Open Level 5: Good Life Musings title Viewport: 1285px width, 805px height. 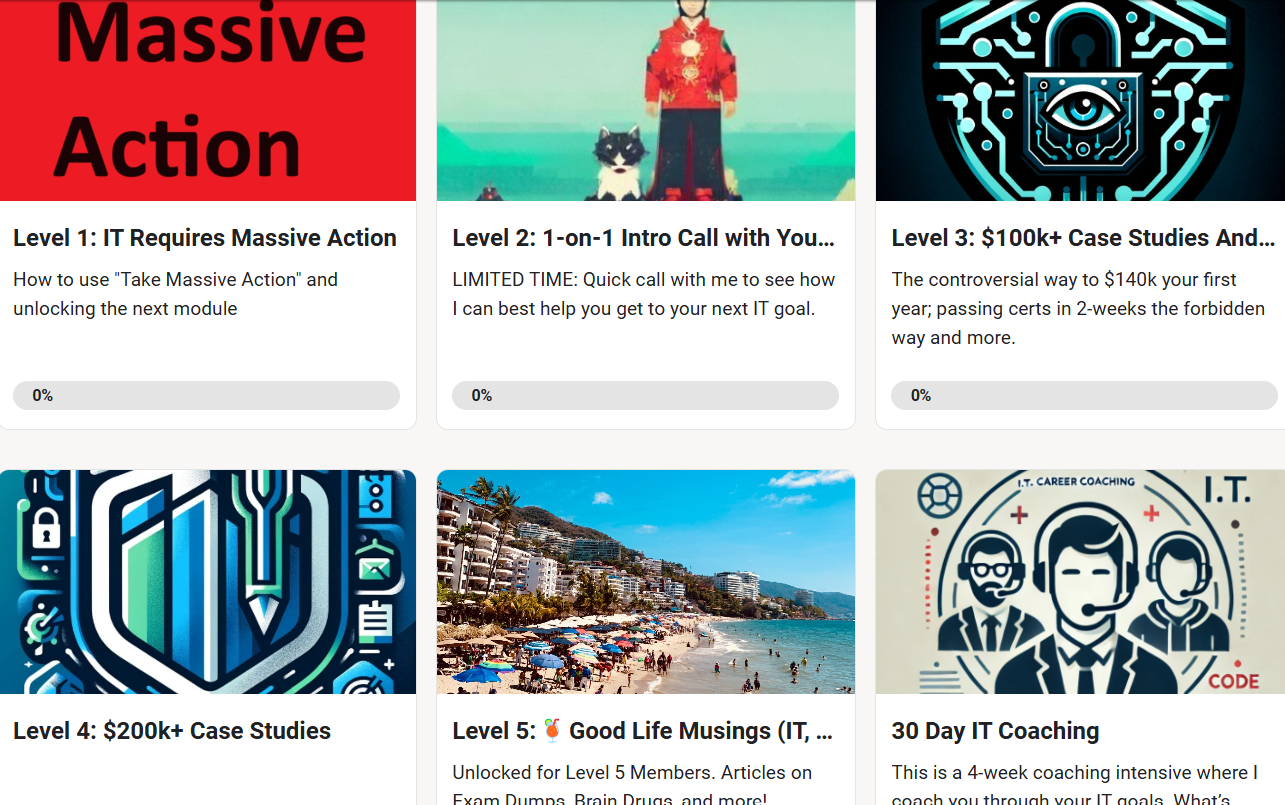point(642,731)
